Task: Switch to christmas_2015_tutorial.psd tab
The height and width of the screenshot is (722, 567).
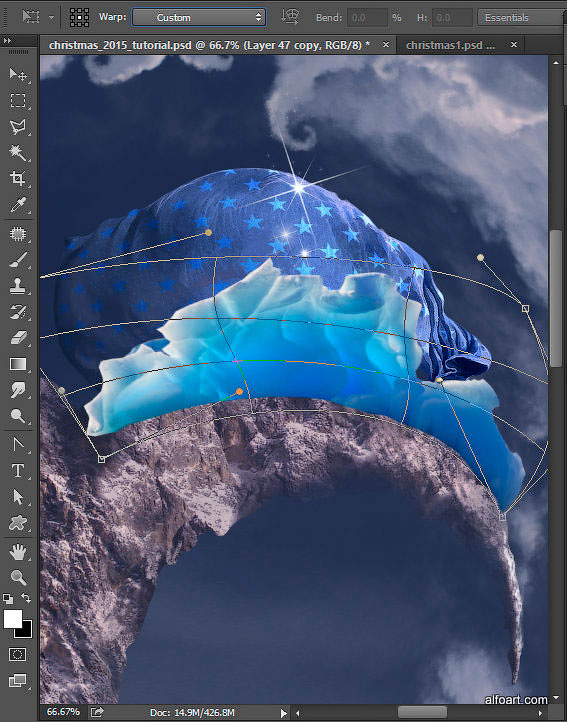Action: (x=210, y=45)
